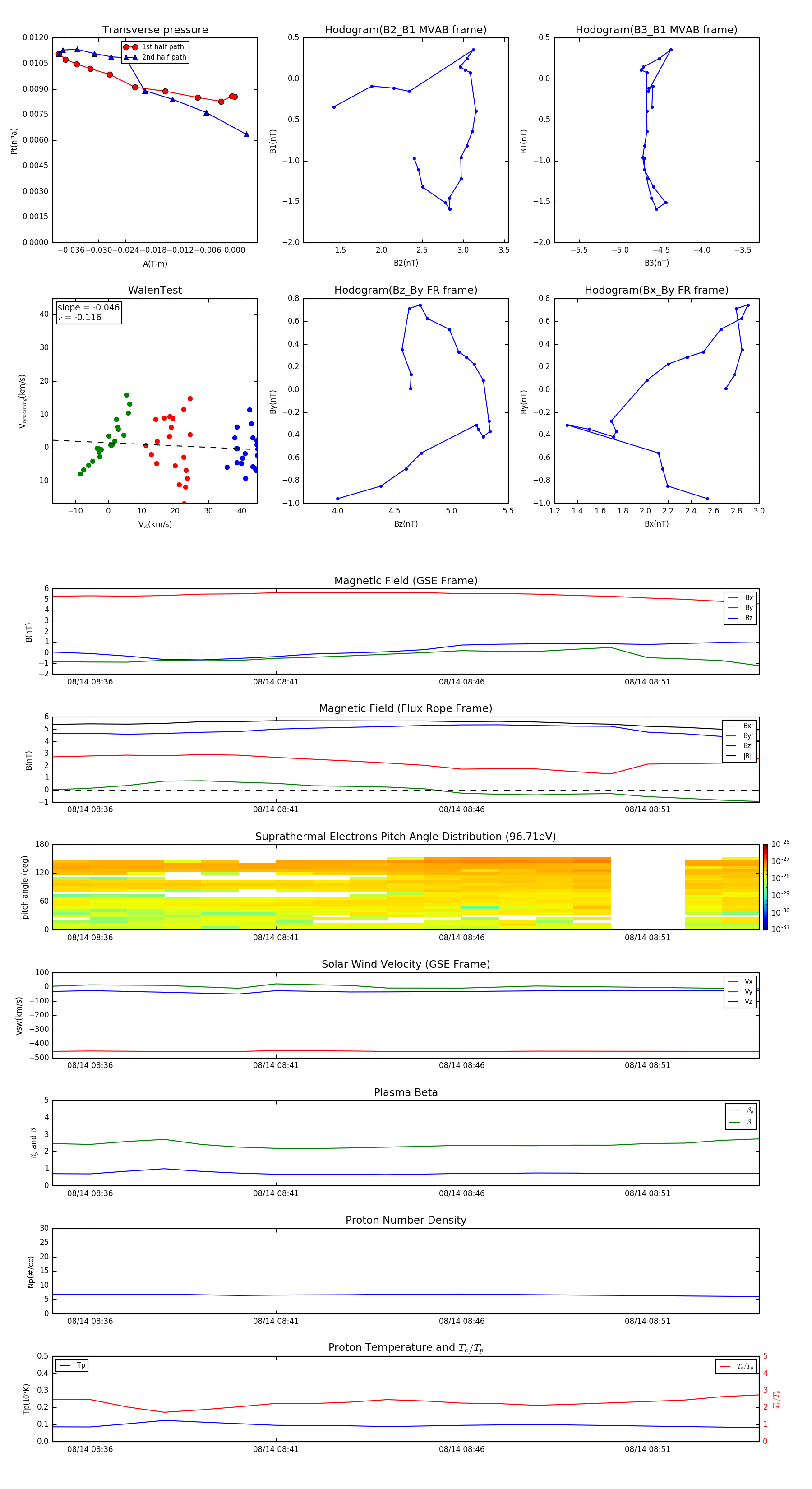The image size is (812, 1489).
Task: Click the 'Hodogram(Bx_By FR frame)' title
Action: click(x=656, y=290)
